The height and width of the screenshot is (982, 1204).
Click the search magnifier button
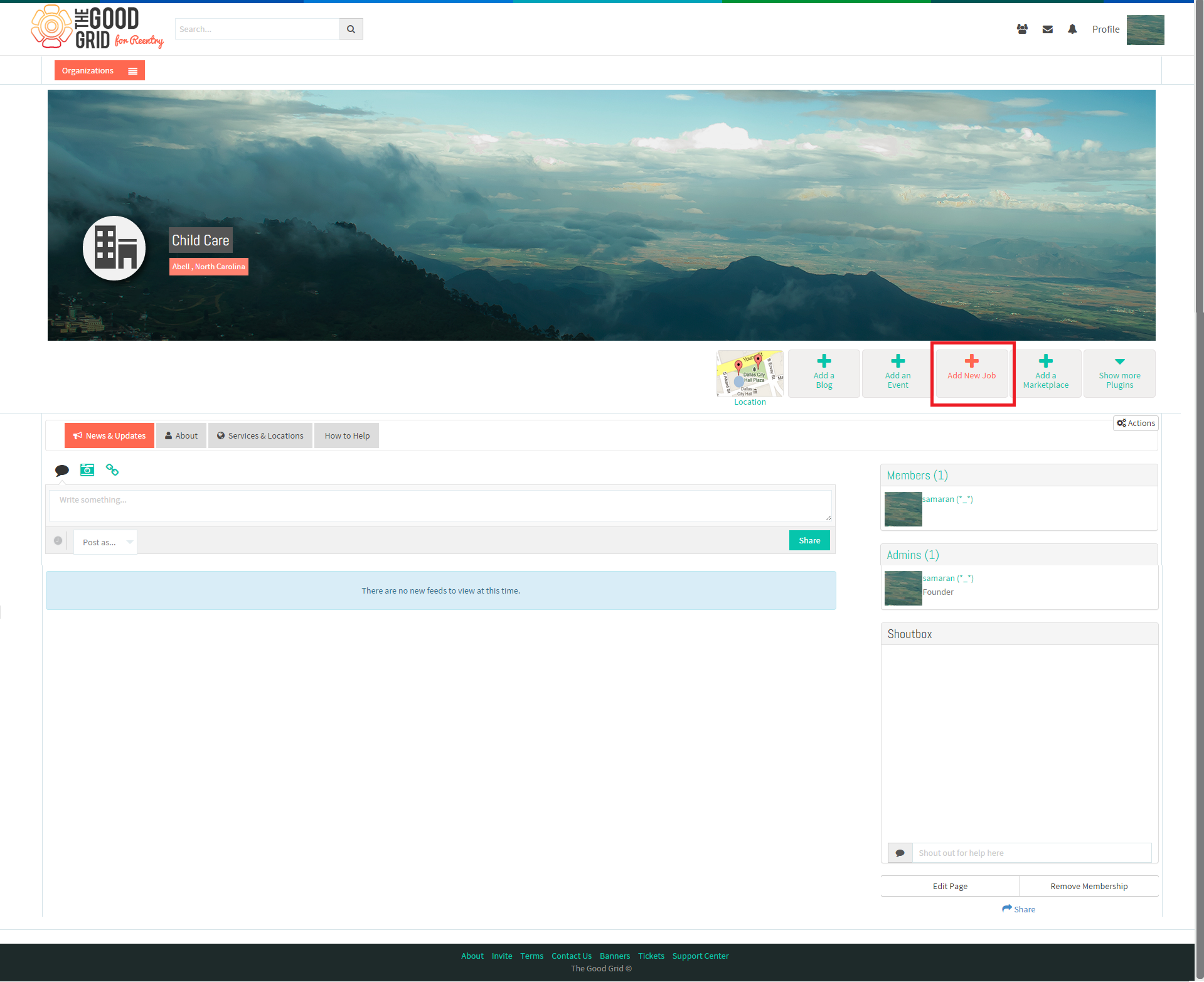(351, 29)
